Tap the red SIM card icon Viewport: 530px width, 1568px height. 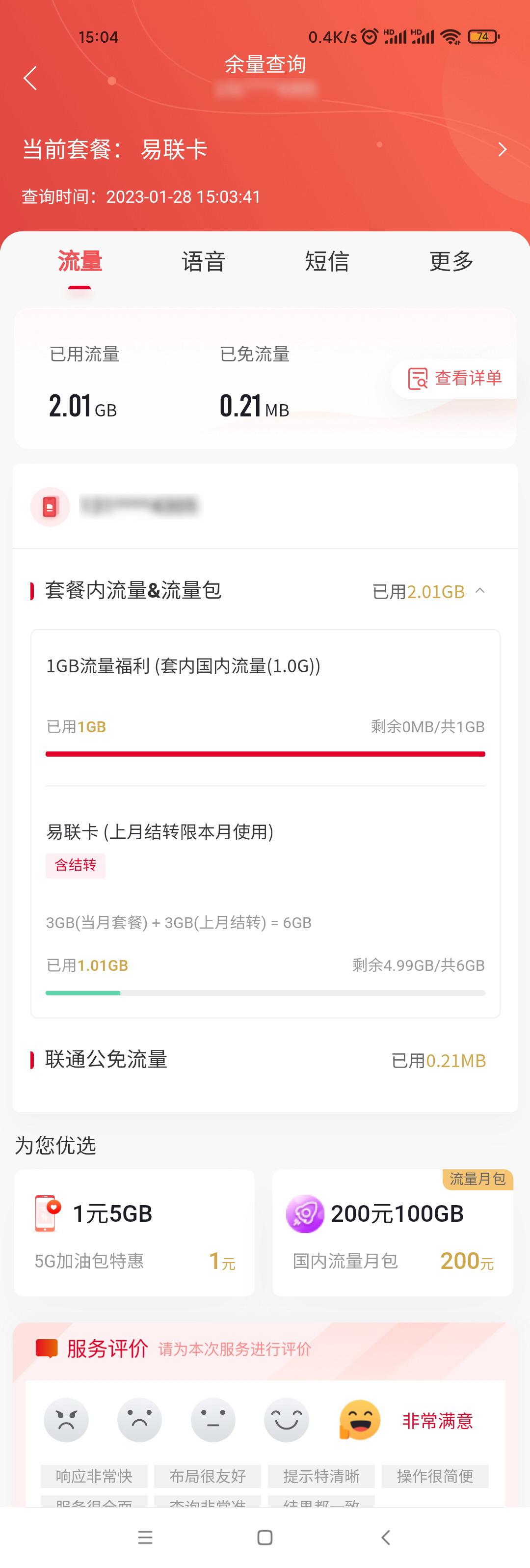point(50,506)
